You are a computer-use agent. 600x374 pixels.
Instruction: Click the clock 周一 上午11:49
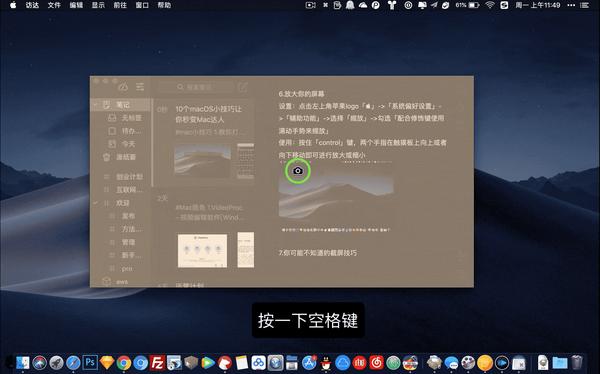coord(538,5)
